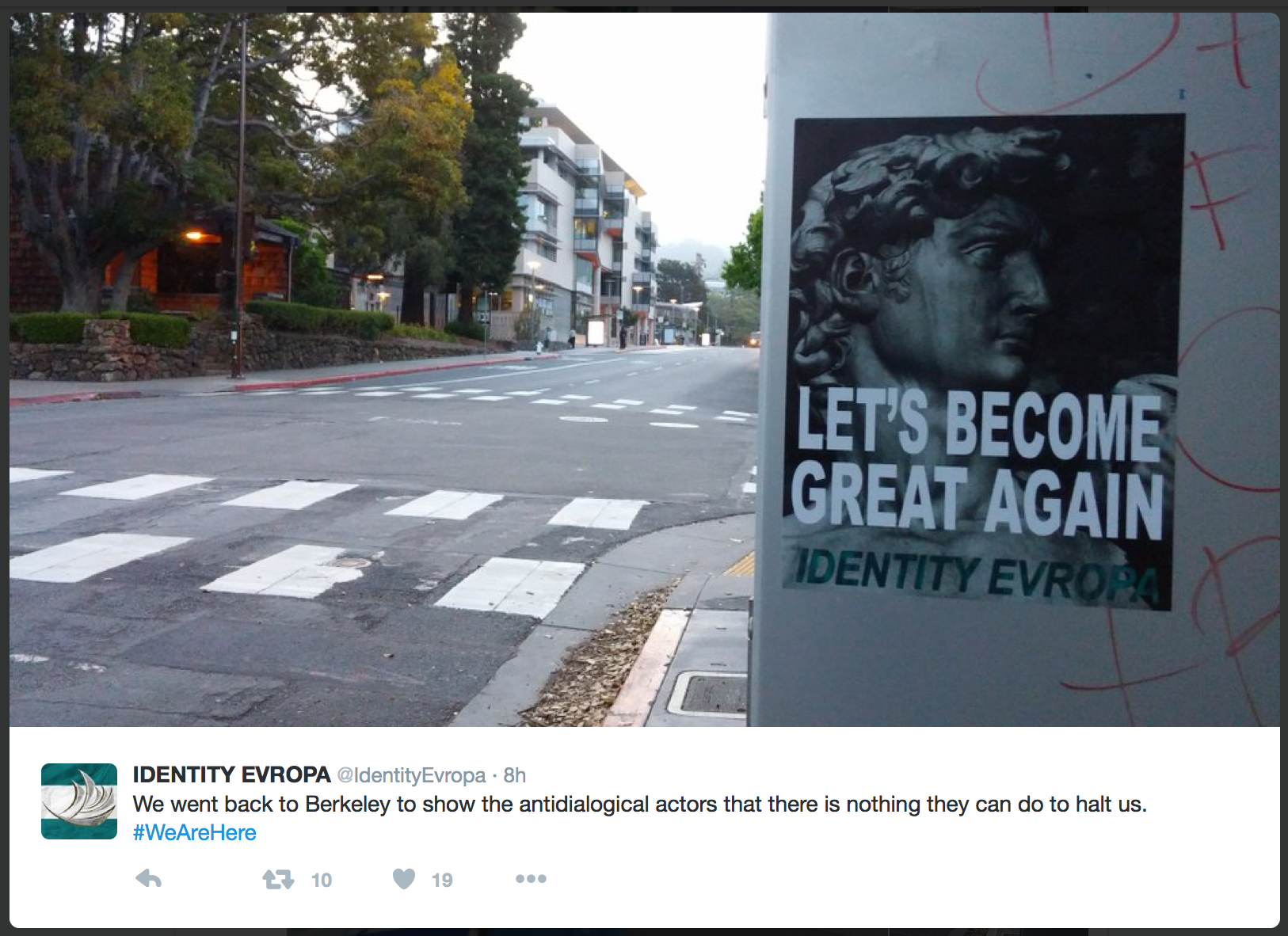Screen dimensions: 1288x936
Task: View who retweeted via the count 10
Action: coord(322,880)
